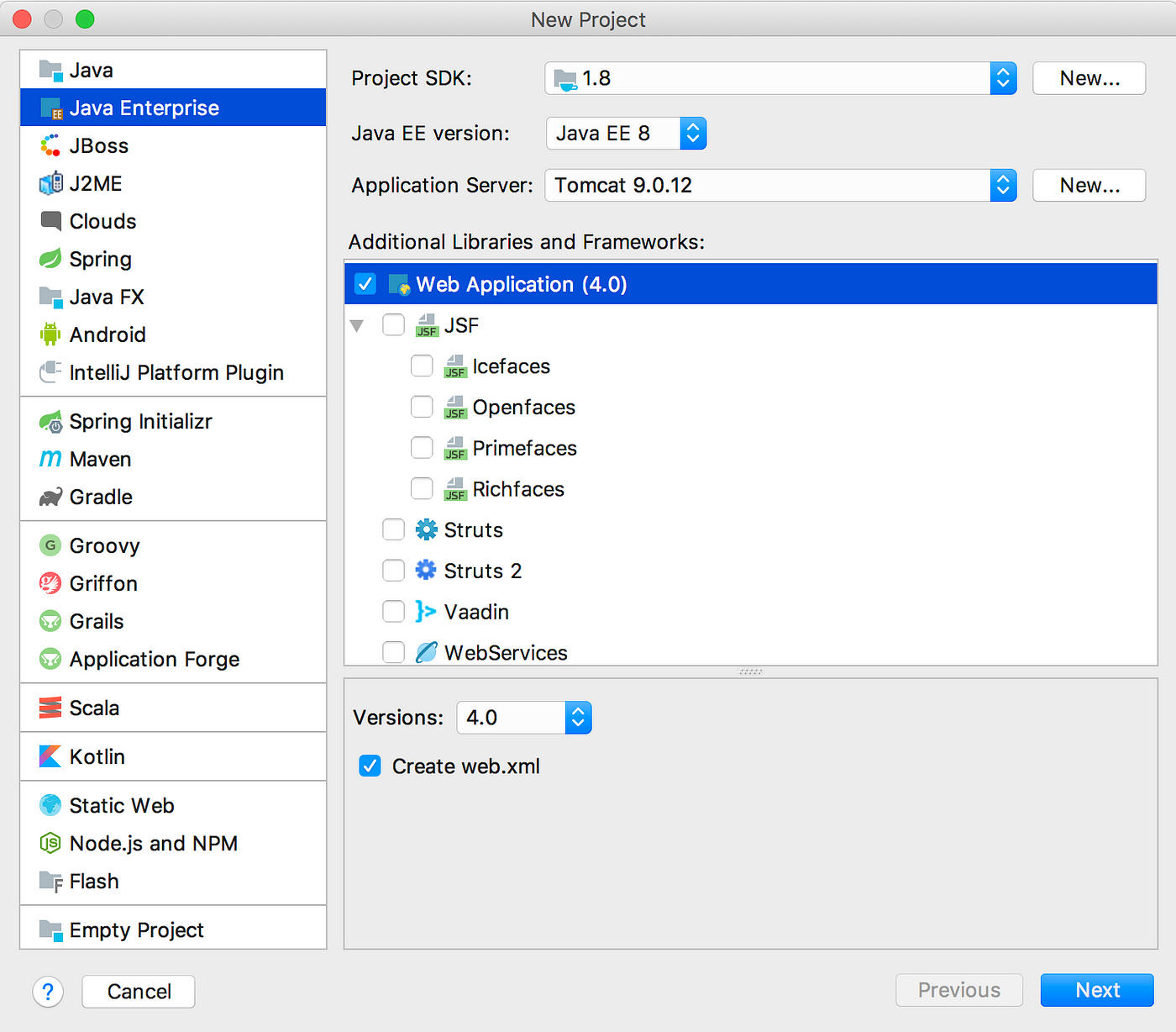Select the Application Forge icon
The width and height of the screenshot is (1176, 1032).
[x=50, y=660]
